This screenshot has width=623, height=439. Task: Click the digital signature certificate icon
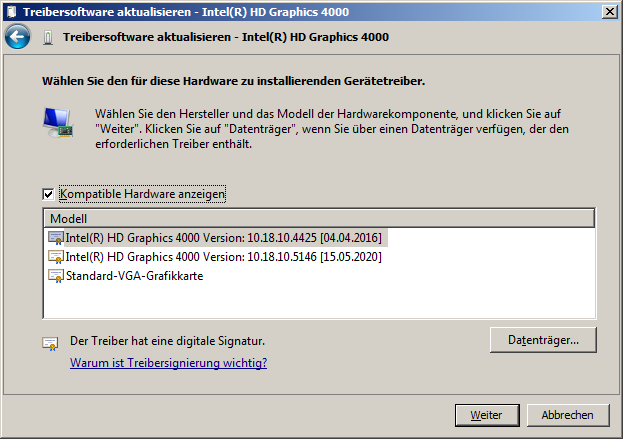coord(50,344)
